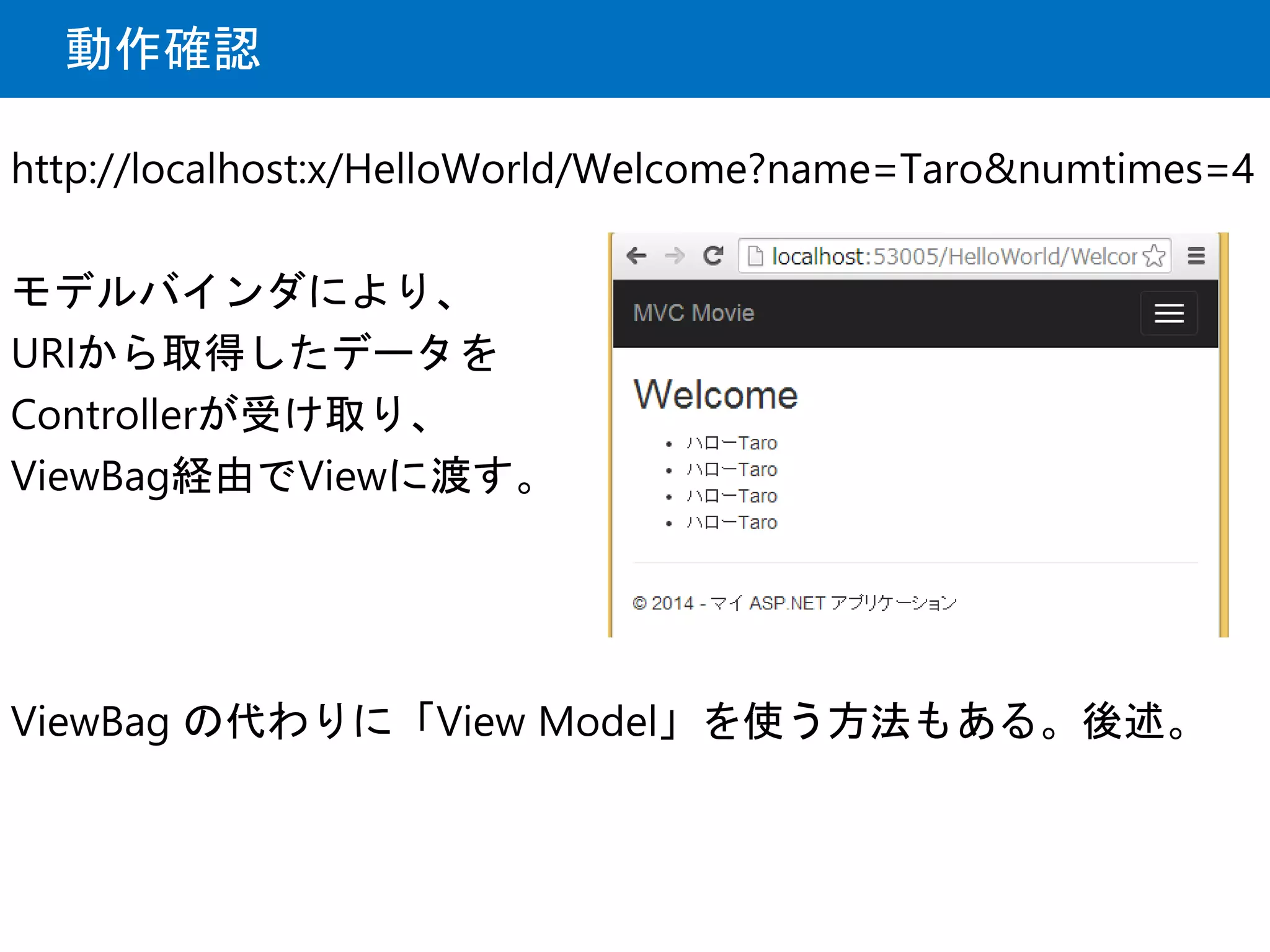Click the http://localhost:x/HelloWorld/Welcome URL text
Viewport: 1270px width, 952px height.
(x=633, y=169)
